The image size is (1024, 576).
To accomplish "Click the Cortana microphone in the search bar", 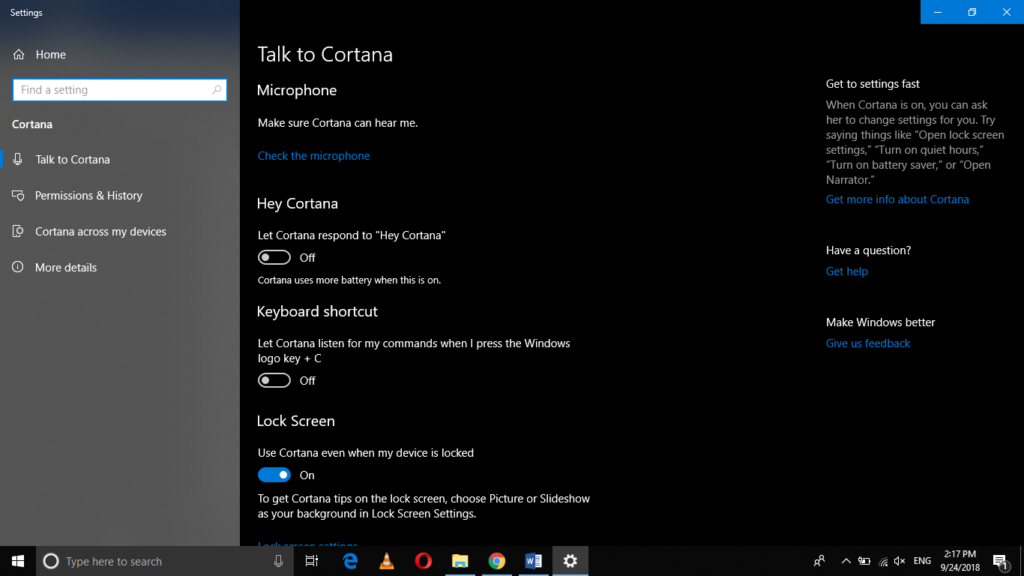I will click(279, 561).
